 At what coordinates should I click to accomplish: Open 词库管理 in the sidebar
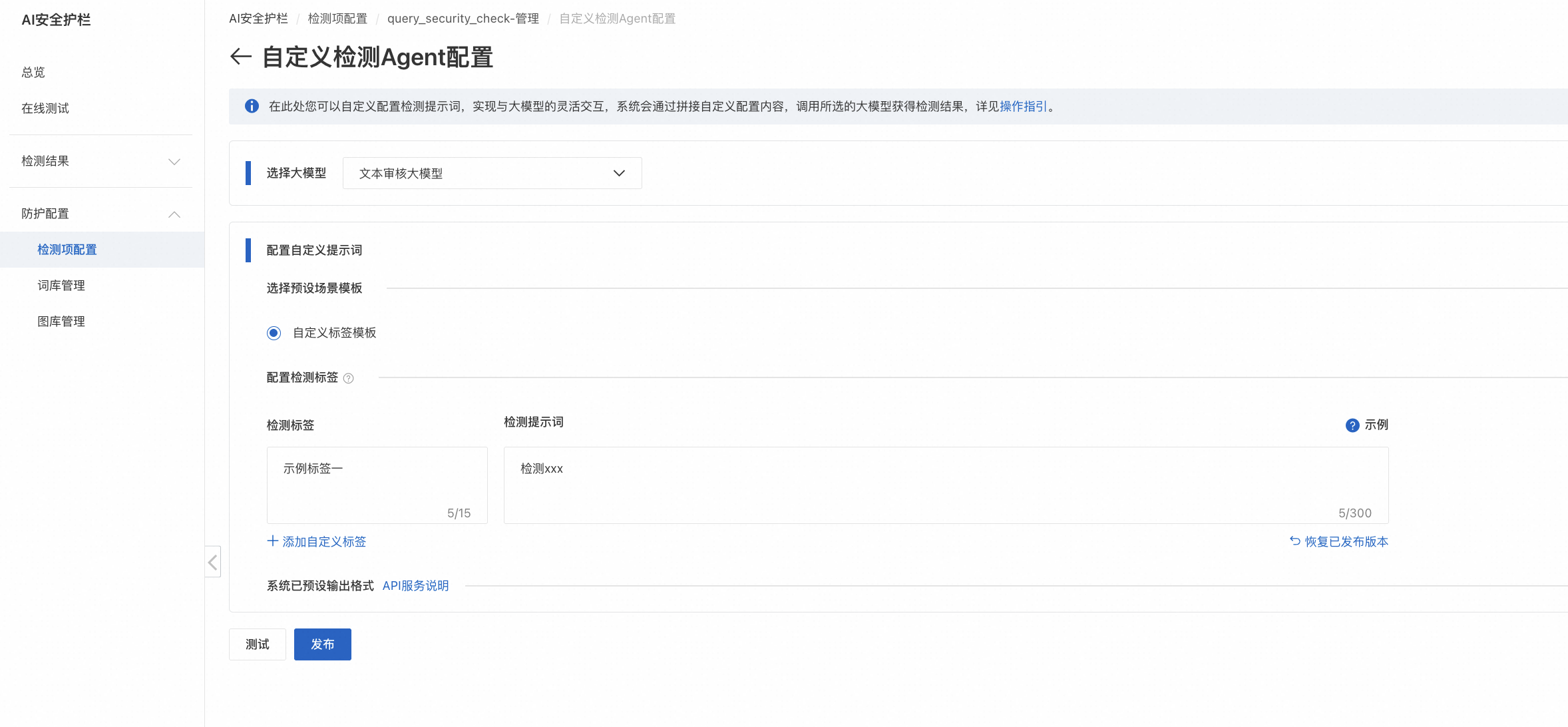coord(61,286)
